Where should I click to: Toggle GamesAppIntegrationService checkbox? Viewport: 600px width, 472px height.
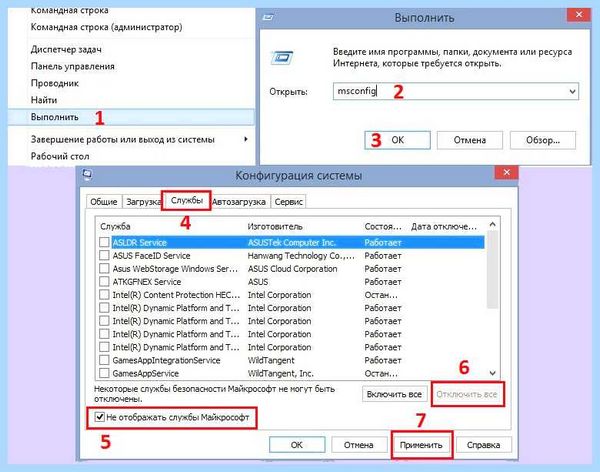pos(104,360)
